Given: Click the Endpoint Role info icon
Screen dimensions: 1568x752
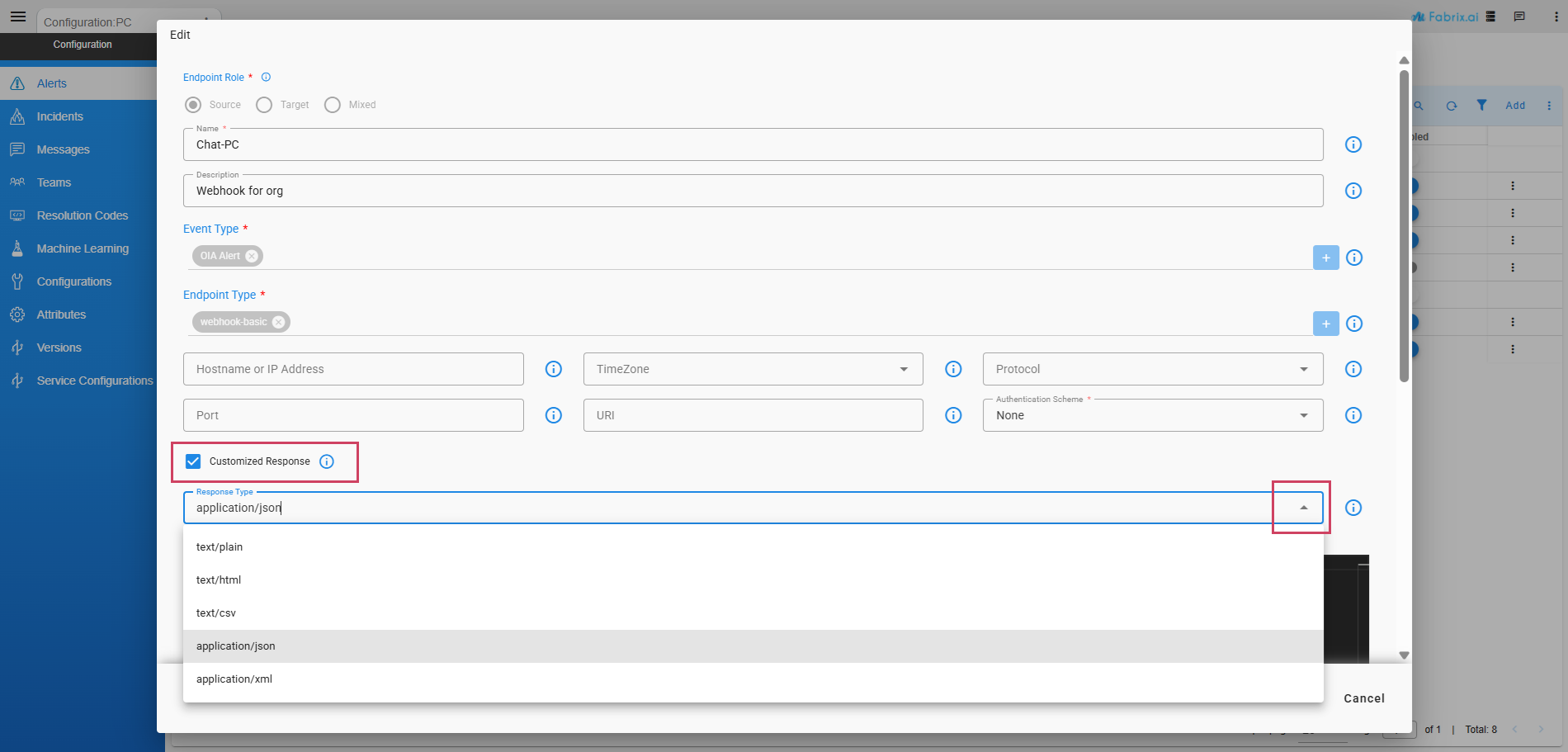Looking at the screenshot, I should 266,78.
